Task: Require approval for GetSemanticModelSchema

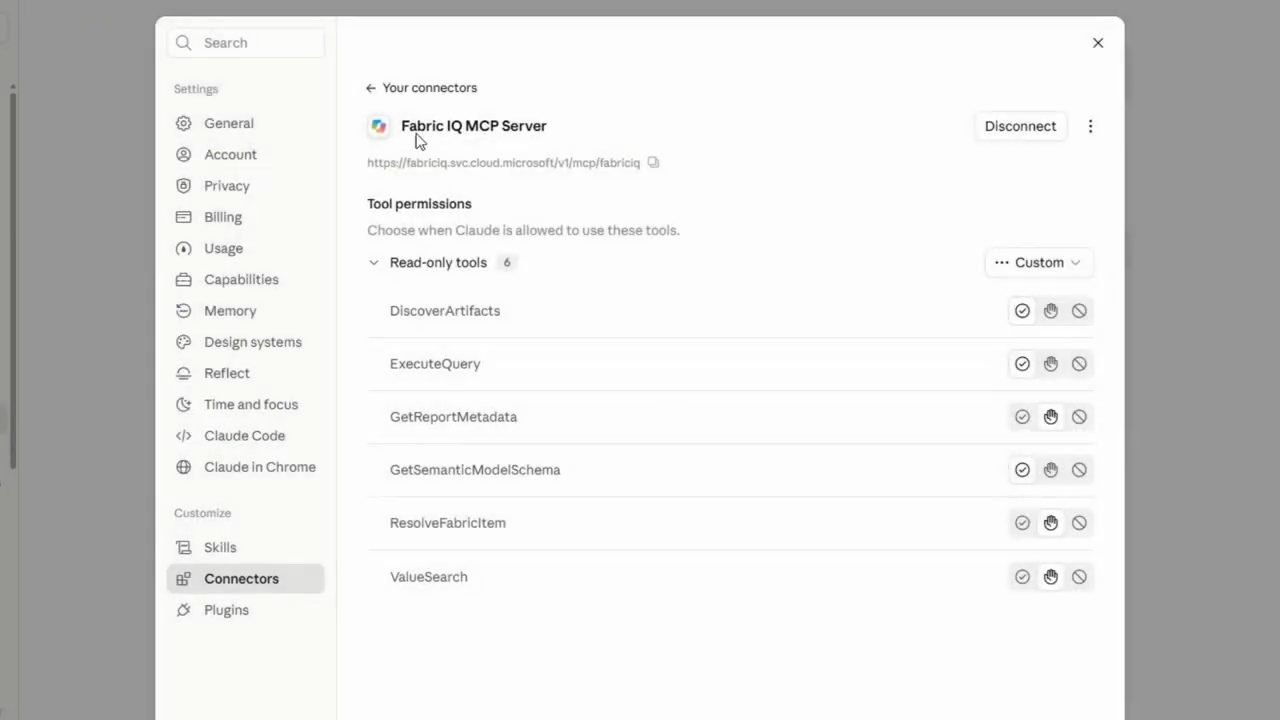Action: (x=1051, y=470)
